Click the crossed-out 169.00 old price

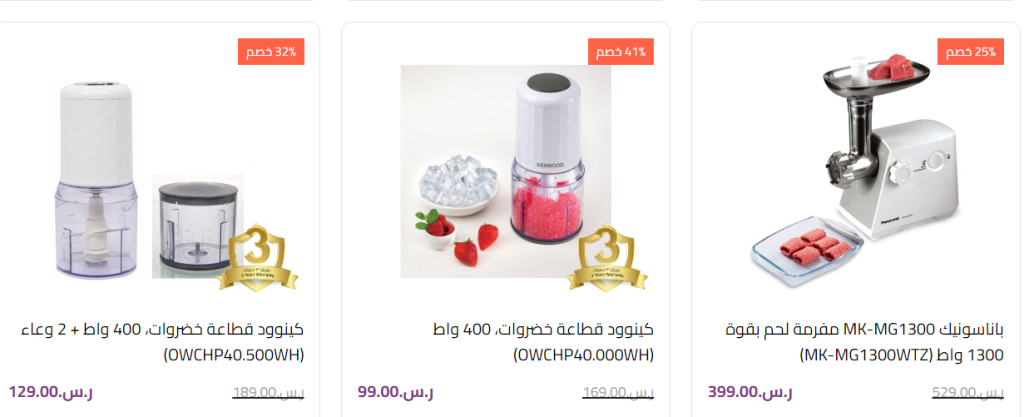tap(618, 393)
